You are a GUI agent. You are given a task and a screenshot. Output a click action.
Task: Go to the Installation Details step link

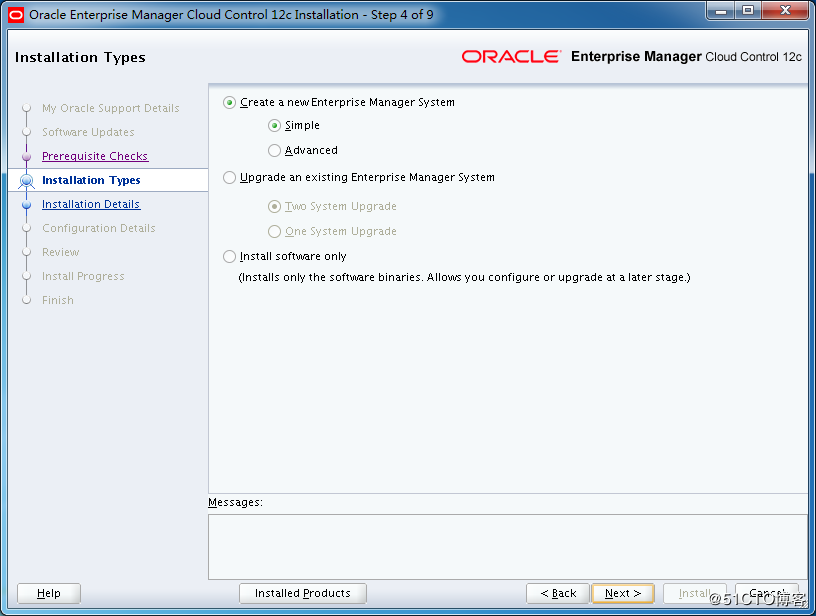coord(91,205)
